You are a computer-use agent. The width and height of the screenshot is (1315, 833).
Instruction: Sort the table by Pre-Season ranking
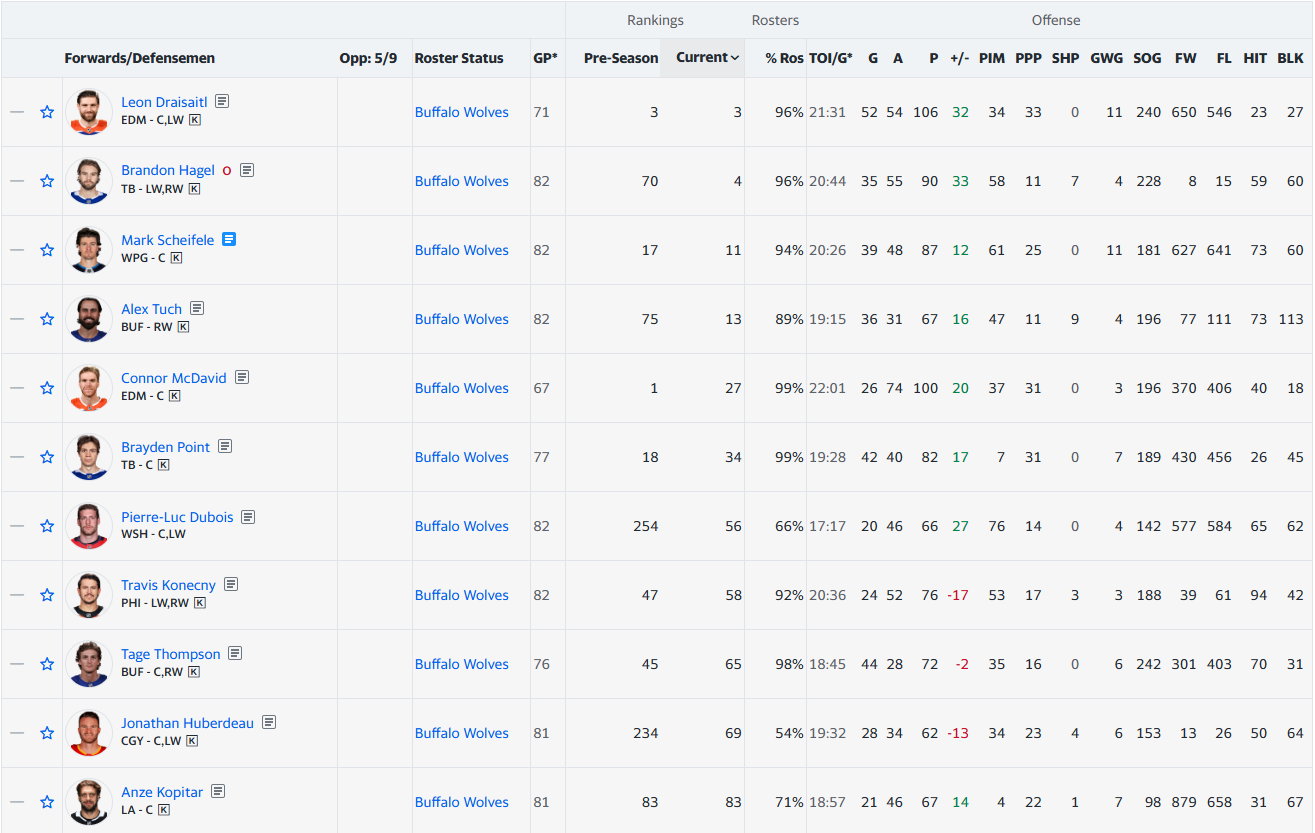coord(620,58)
